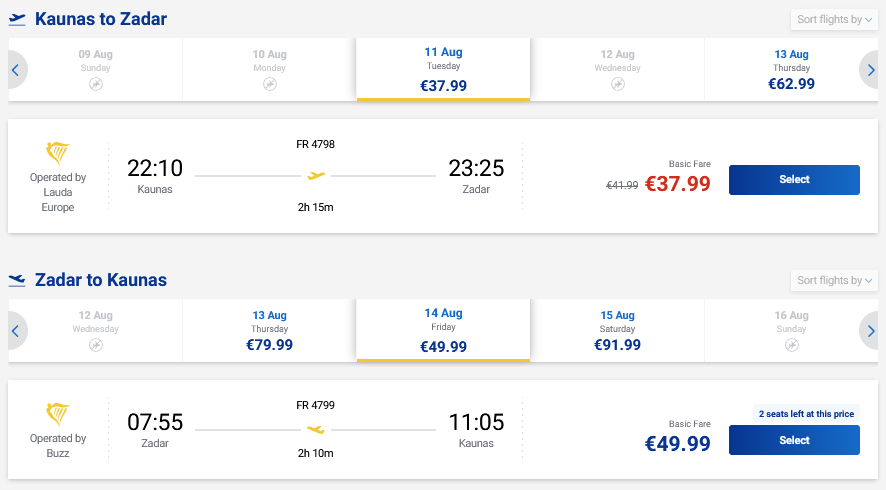Click the no-flight icon under 09 Aug Sunday

click(96, 85)
